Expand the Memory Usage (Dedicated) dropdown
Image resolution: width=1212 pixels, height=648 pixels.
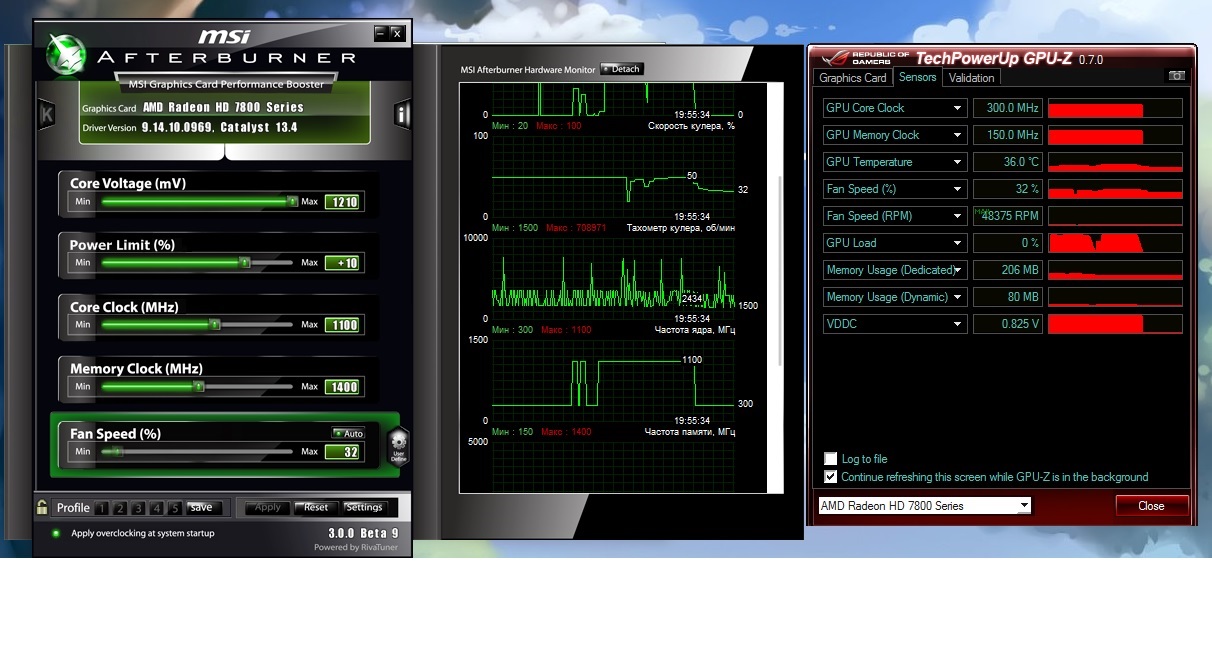[x=957, y=270]
